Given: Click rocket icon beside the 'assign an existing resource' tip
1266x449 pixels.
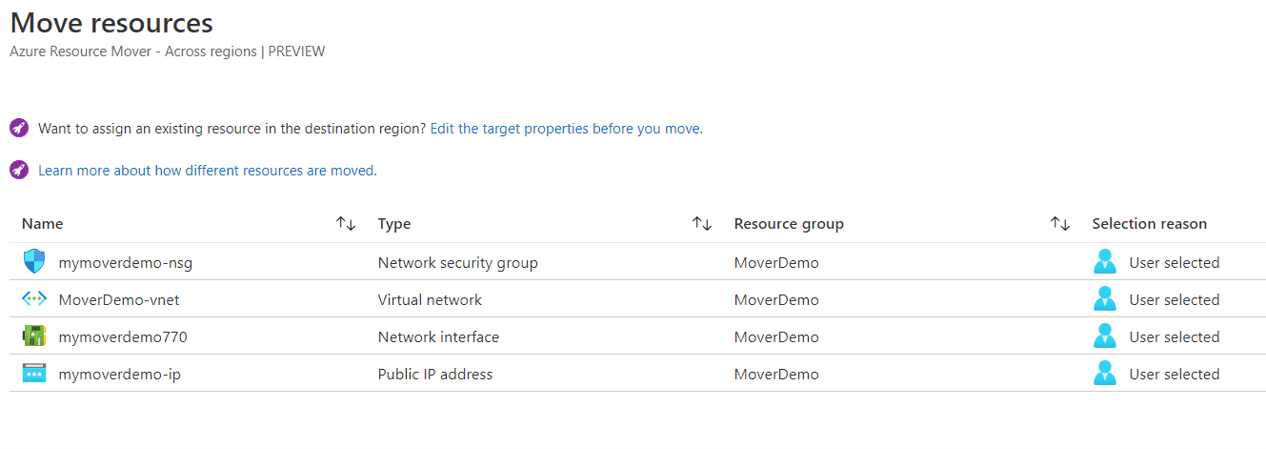Looking at the screenshot, I should pyautogui.click(x=19, y=128).
